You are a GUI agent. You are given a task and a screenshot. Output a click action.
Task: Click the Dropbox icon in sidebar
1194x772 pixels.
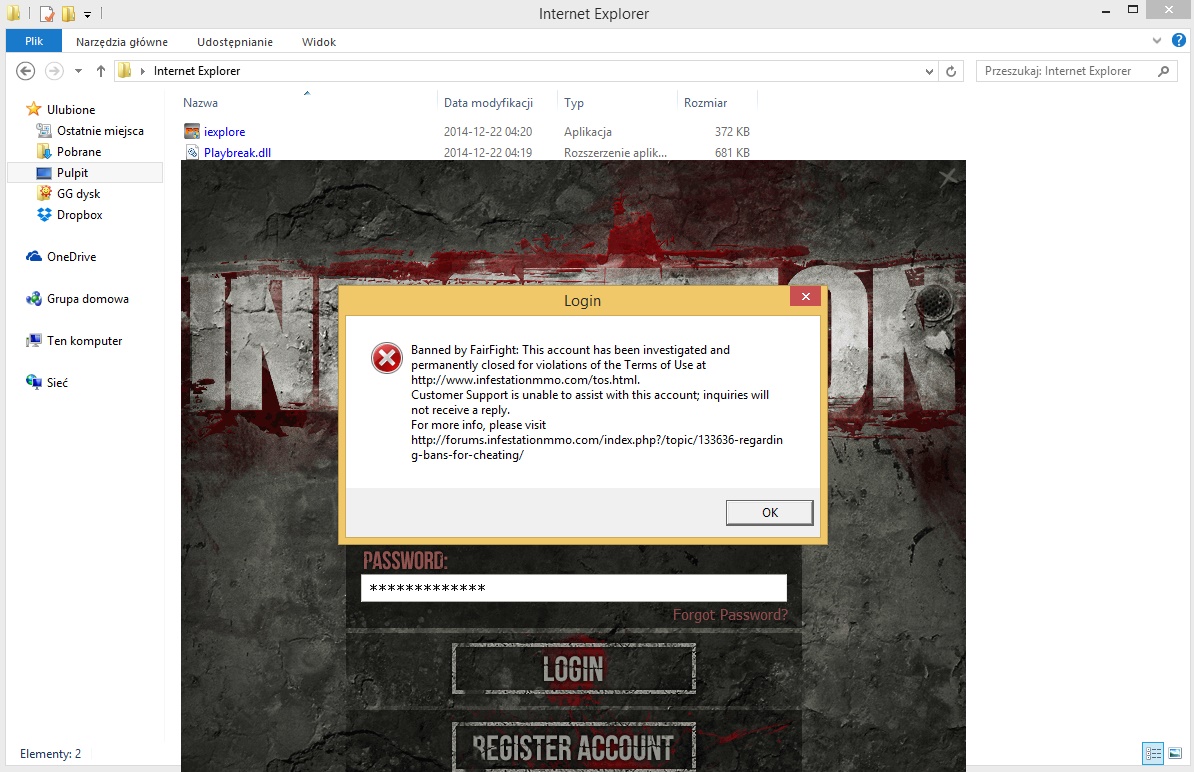(x=44, y=215)
